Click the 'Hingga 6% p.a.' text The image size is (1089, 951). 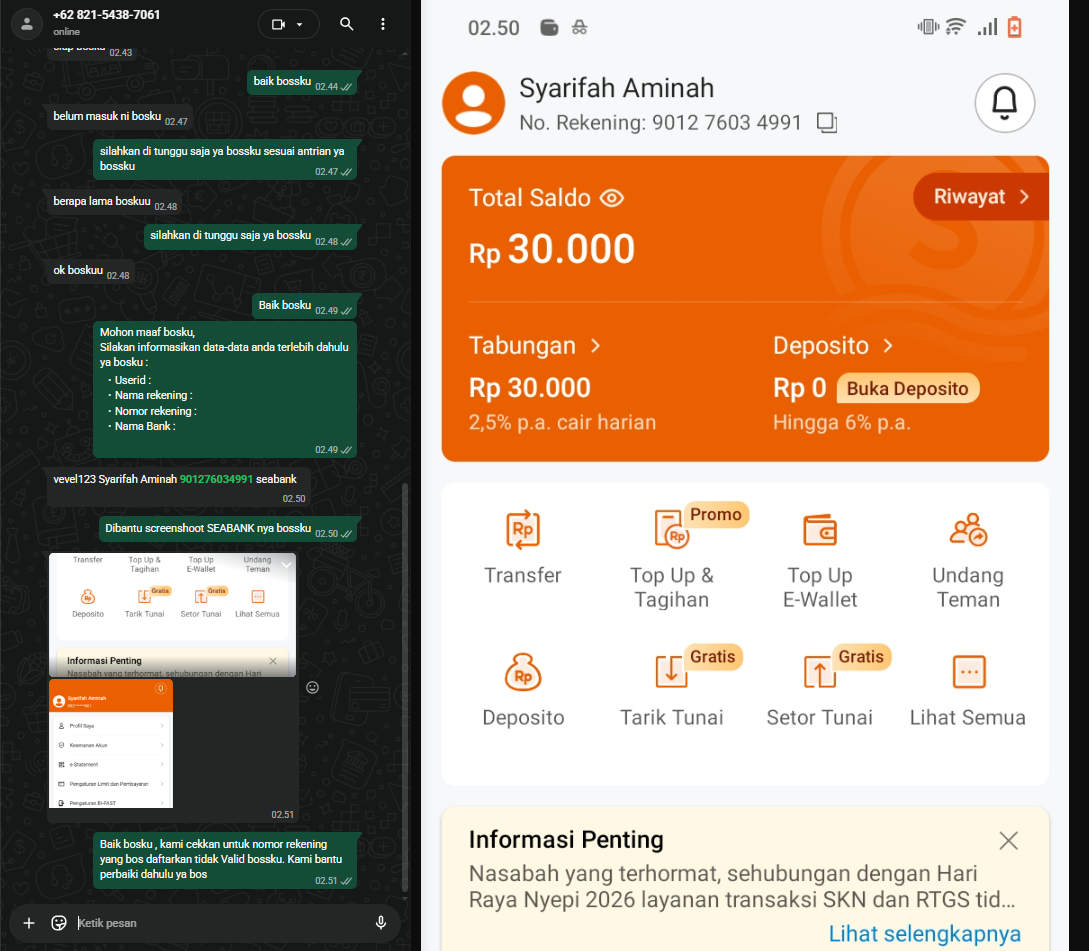842,422
